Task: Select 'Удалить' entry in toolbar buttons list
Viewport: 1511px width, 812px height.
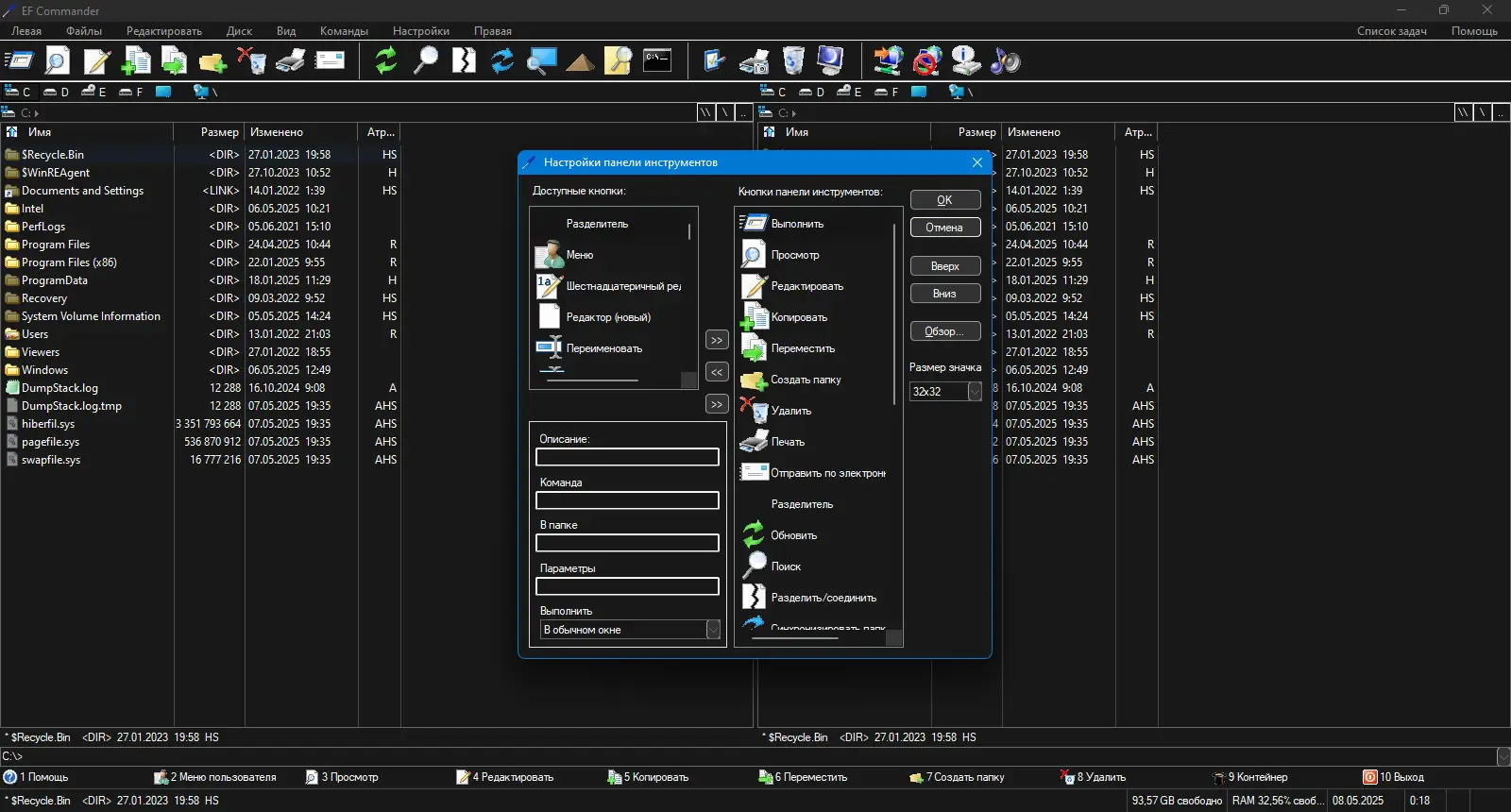Action: 790,411
